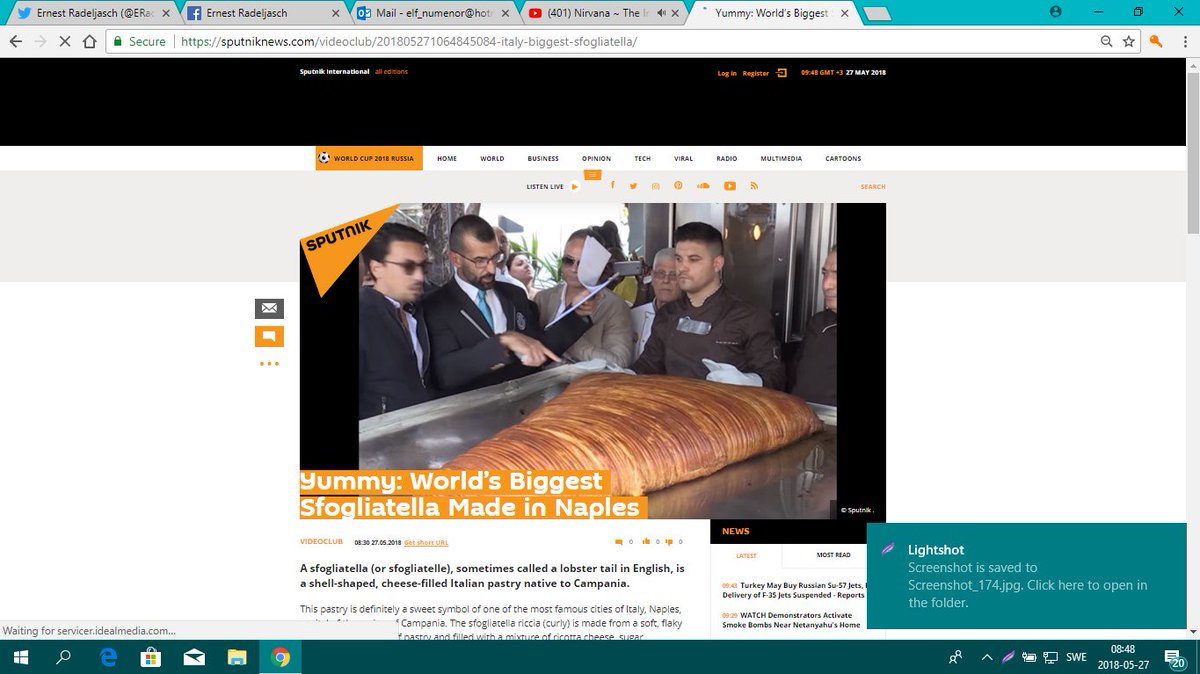Play the sfogliatella video thumbnail
Image resolution: width=1200 pixels, height=674 pixels.
(x=593, y=361)
